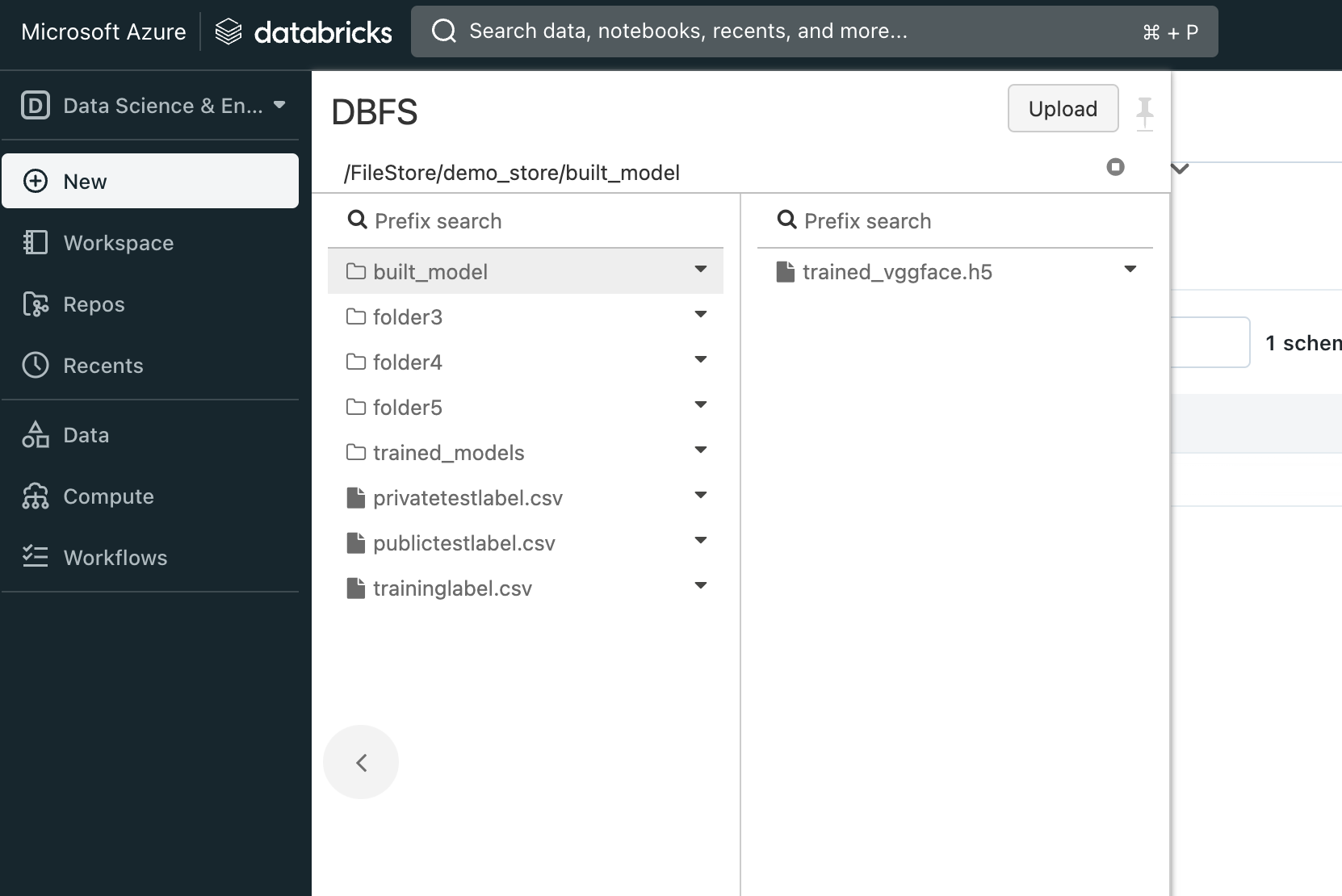Open the trained_vggface.h5 dropdown arrow
This screenshot has height=896, width=1342.
tap(1130, 270)
